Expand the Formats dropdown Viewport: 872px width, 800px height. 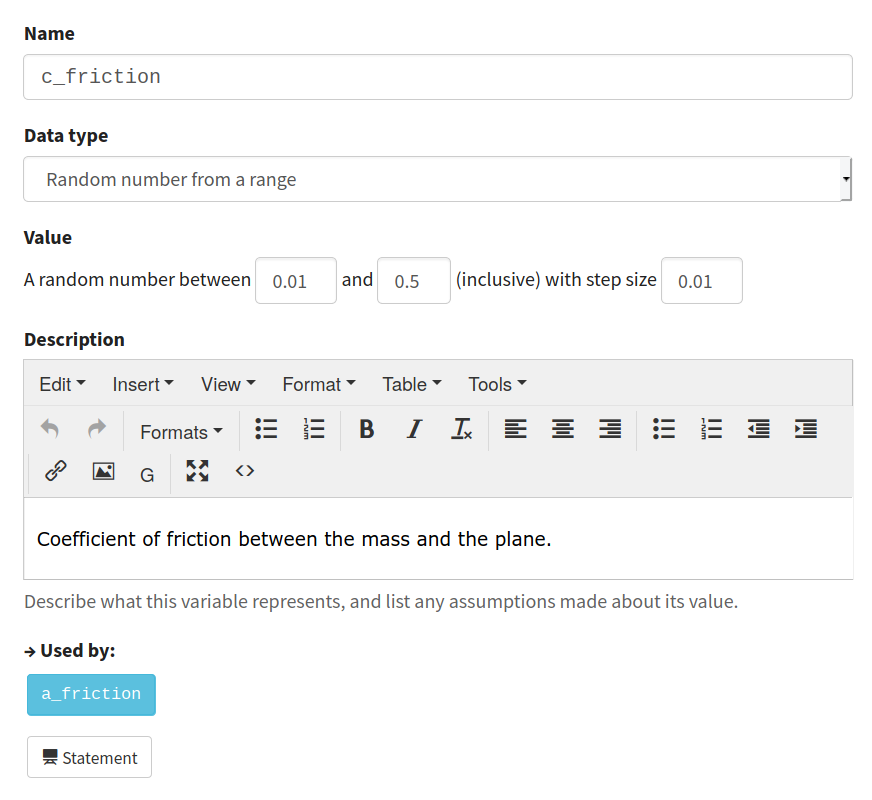click(x=181, y=432)
